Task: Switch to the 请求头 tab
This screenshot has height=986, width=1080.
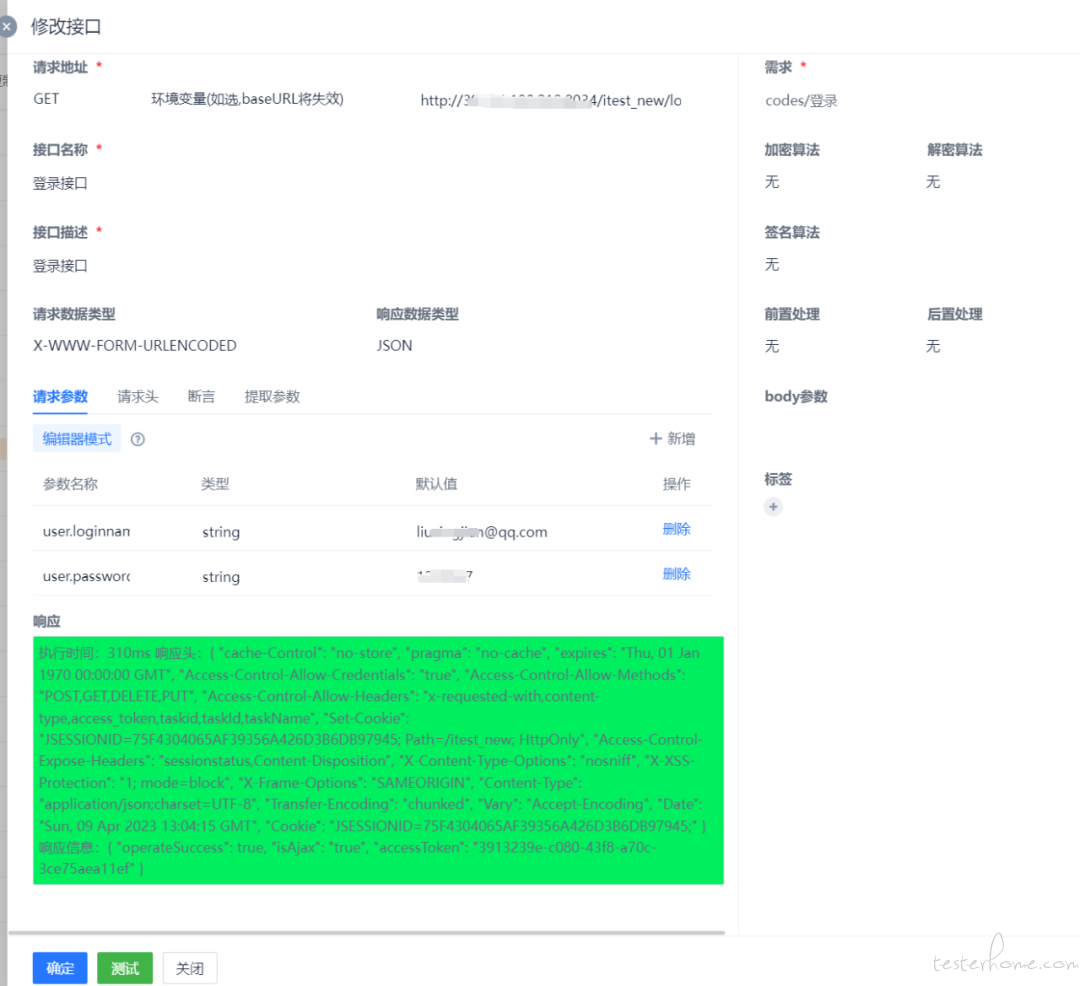Action: [x=138, y=397]
